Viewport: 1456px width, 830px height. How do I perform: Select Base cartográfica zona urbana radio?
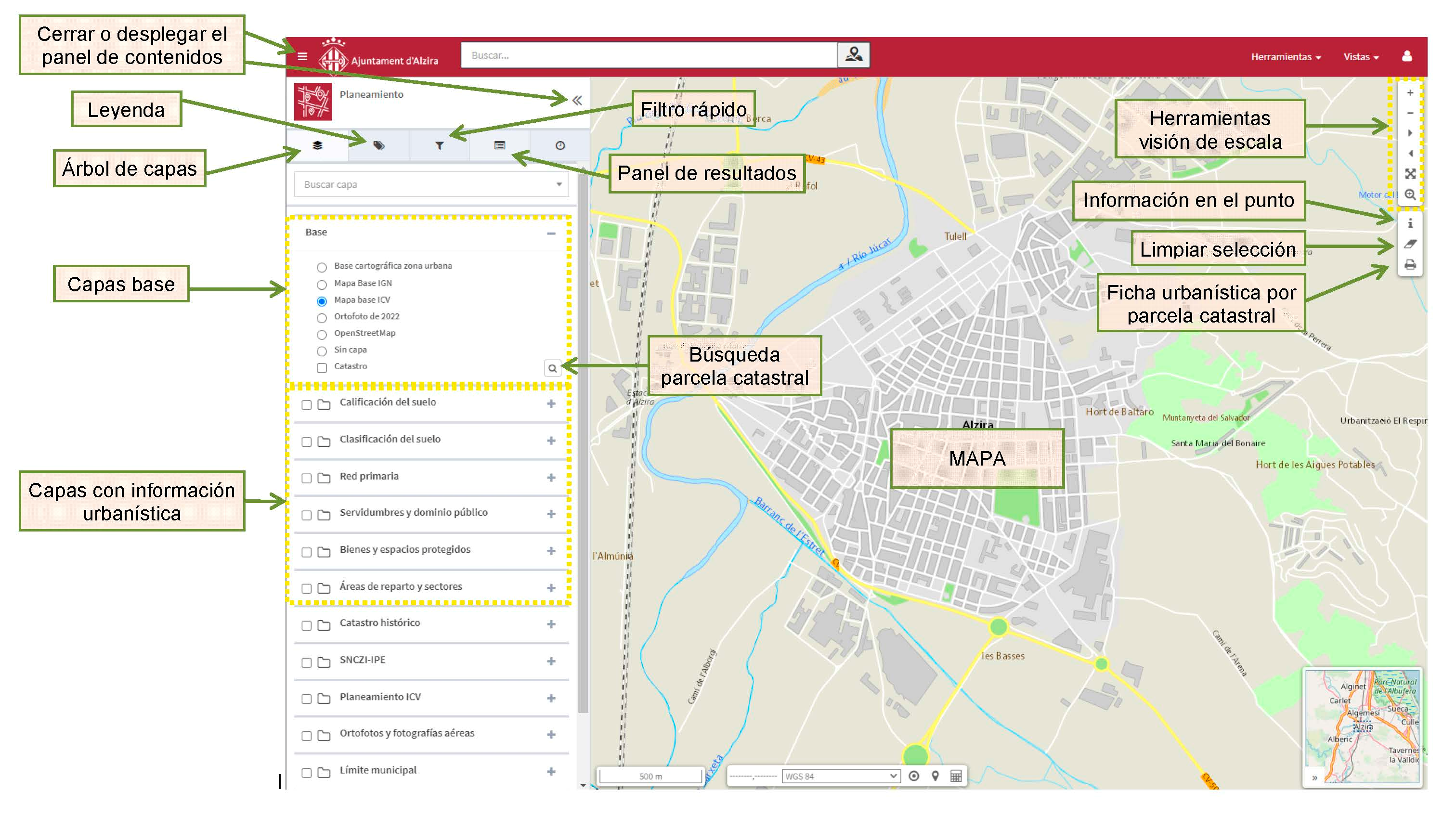tap(322, 267)
